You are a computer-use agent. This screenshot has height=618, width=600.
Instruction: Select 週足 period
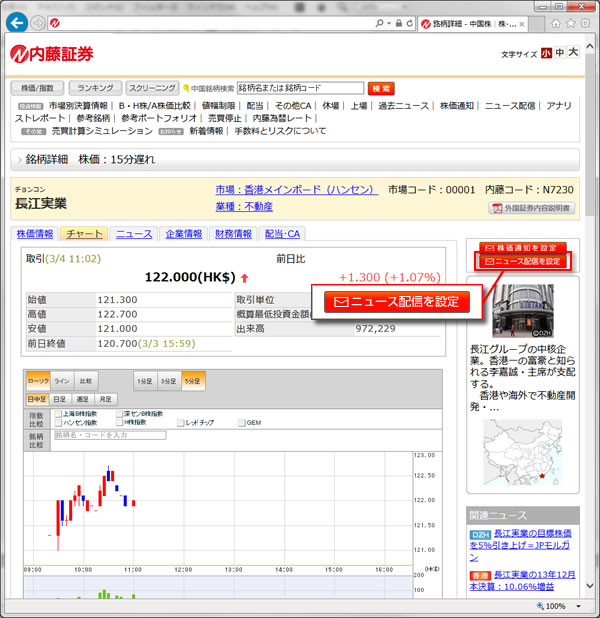pos(82,399)
